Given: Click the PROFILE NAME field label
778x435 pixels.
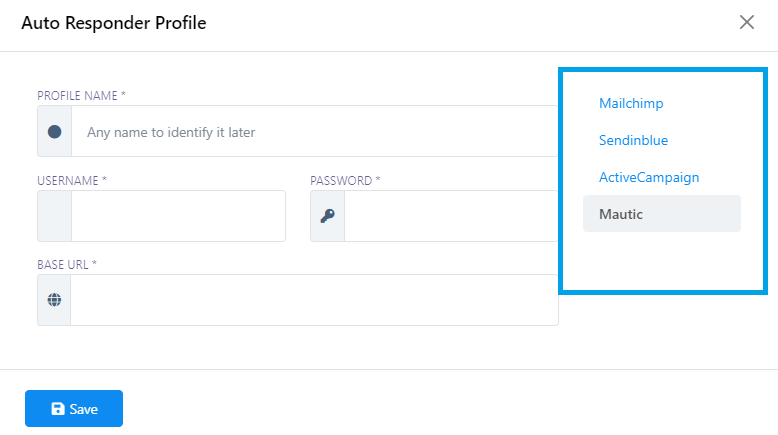Looking at the screenshot, I should (81, 96).
